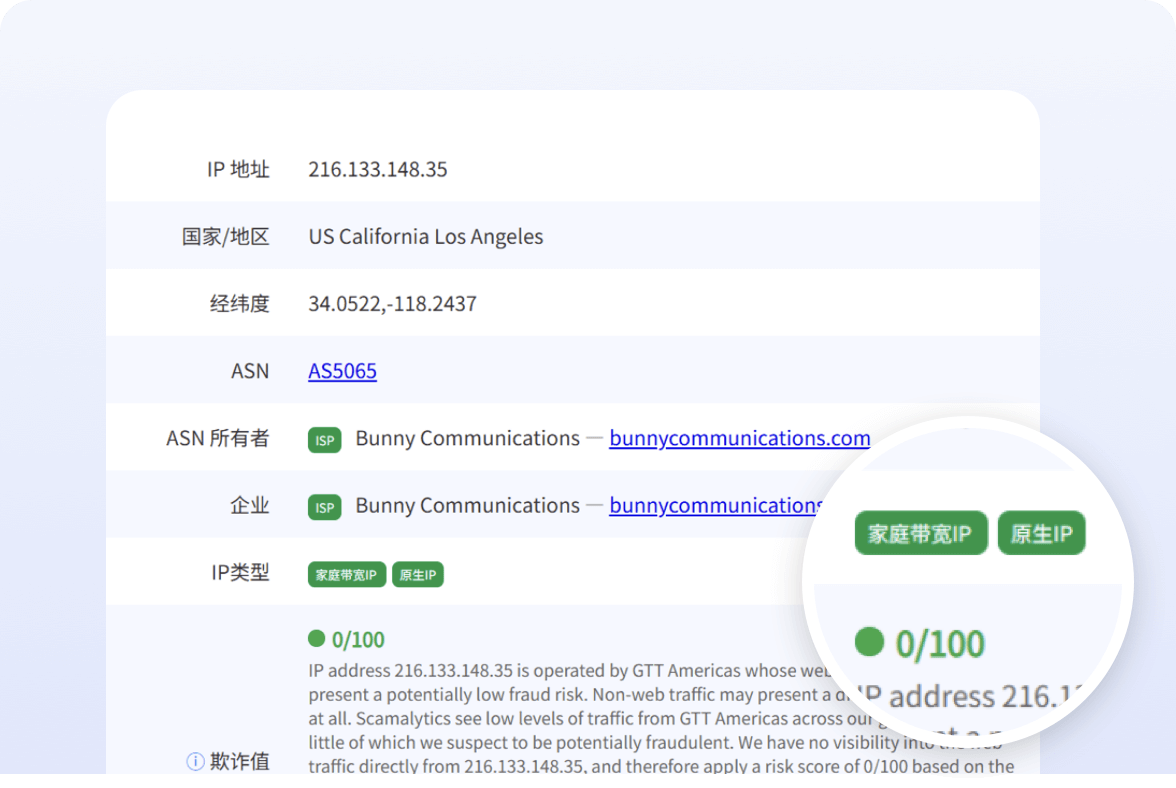Open bunnycommunications.com link in ASN 所有者 row
Screen dimensions: 1176x788
(739, 438)
